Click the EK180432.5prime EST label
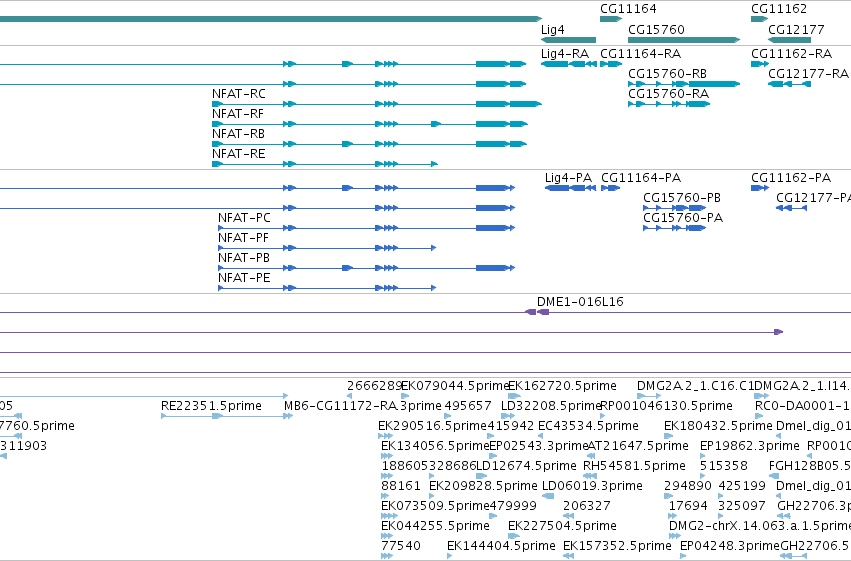 pyautogui.click(x=718, y=426)
